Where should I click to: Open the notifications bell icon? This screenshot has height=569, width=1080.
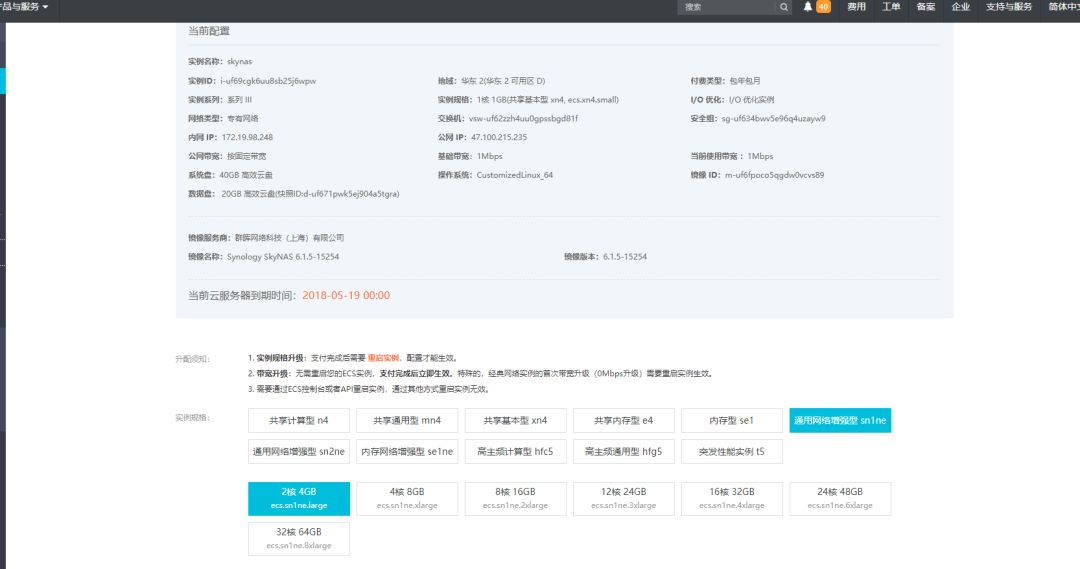pos(808,7)
